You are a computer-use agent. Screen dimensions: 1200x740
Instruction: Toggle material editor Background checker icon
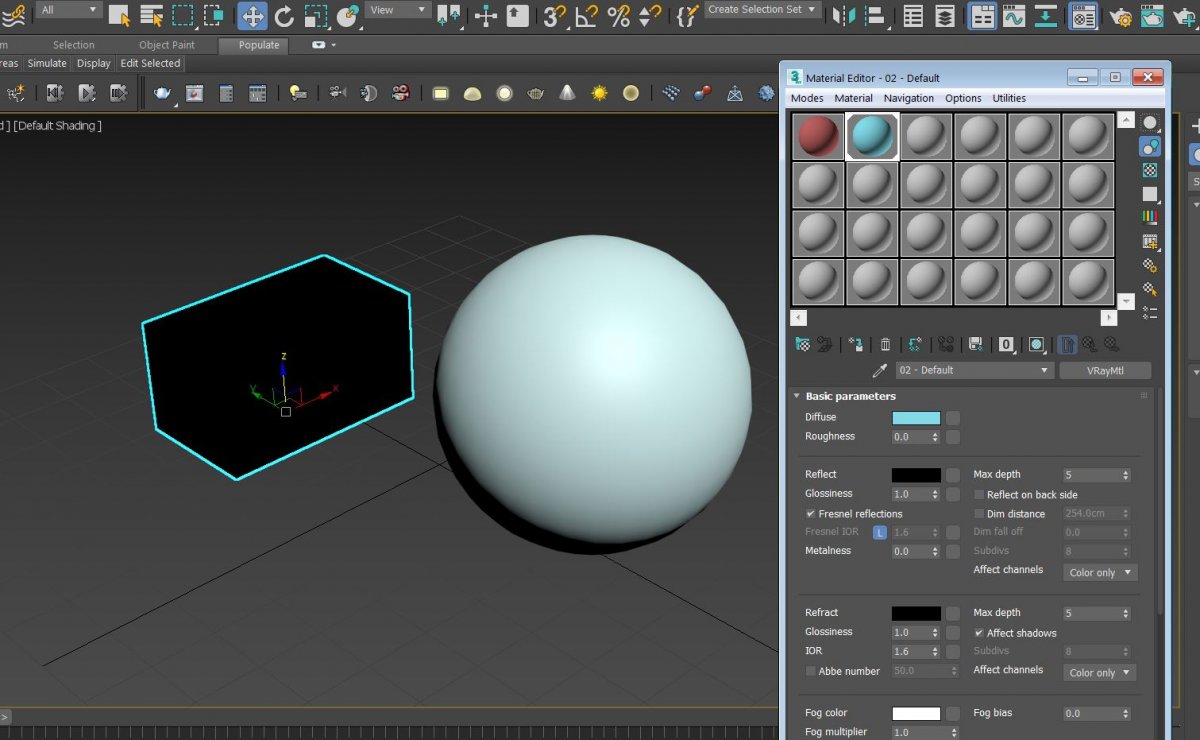pyautogui.click(x=1150, y=170)
